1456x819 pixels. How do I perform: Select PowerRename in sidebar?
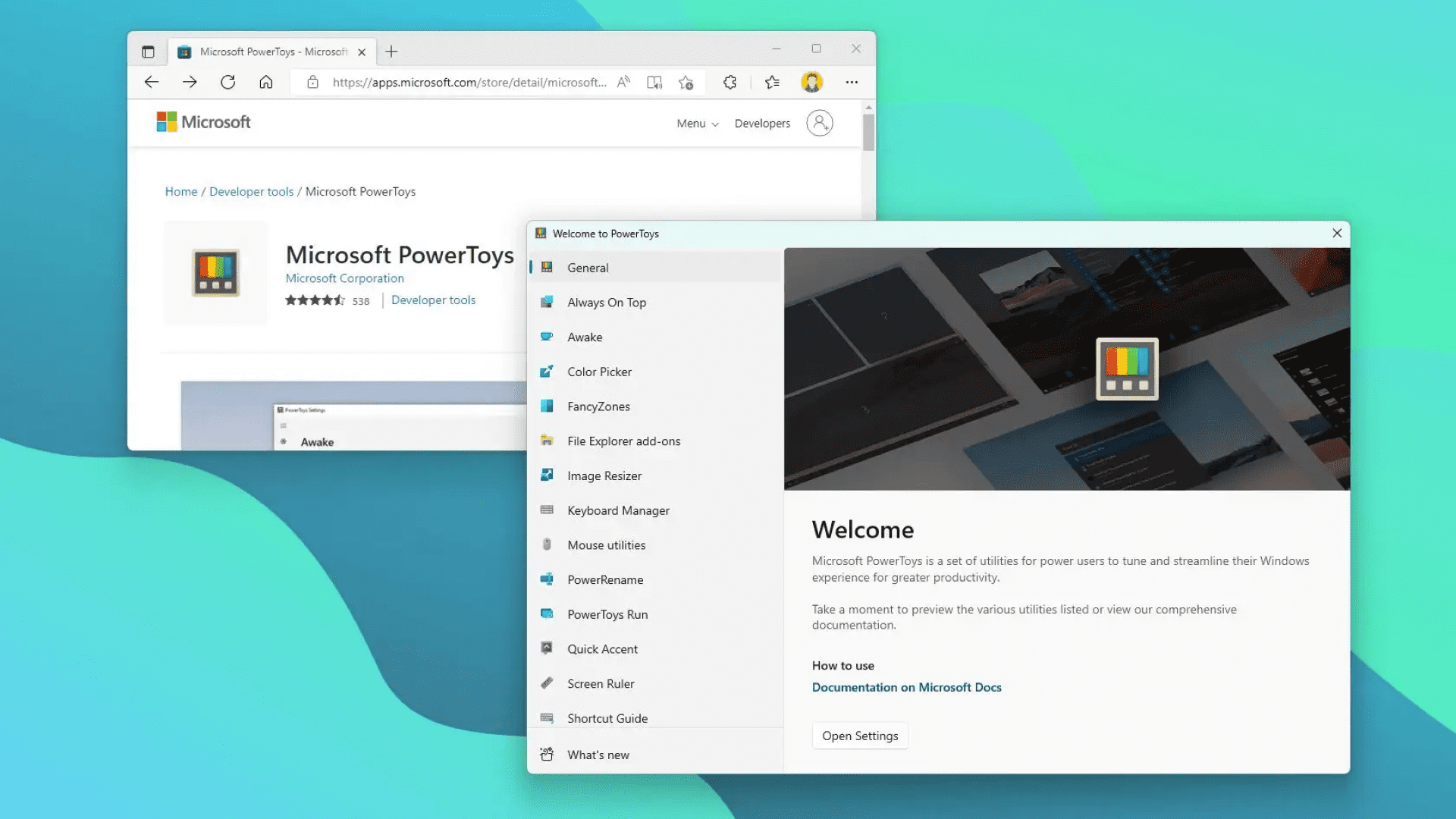click(x=655, y=579)
